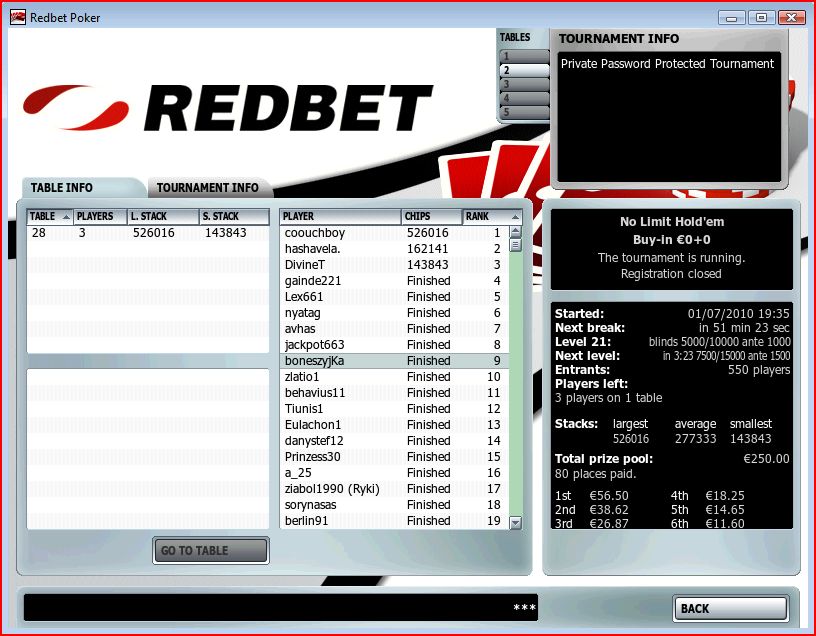816x636 pixels.
Task: Click the Redbet Poker title bar icon
Action: tap(18, 17)
